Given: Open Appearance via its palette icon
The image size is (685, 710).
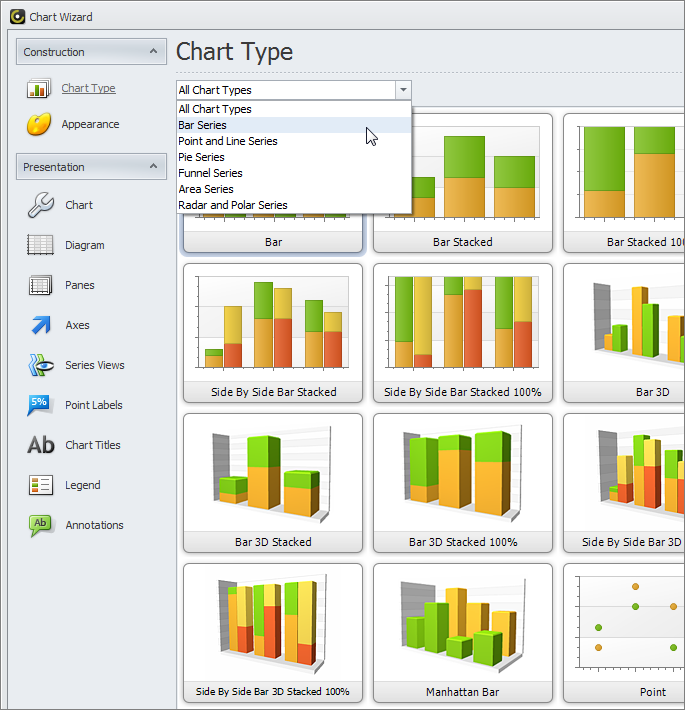Looking at the screenshot, I should pos(40,125).
